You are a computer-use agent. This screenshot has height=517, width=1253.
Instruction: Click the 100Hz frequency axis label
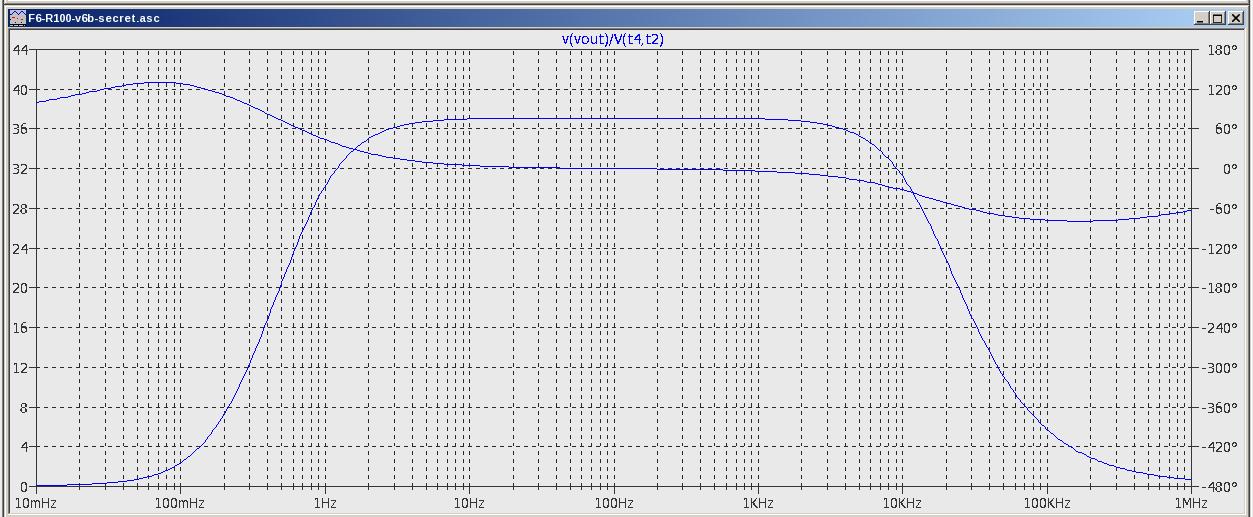pyautogui.click(x=613, y=503)
